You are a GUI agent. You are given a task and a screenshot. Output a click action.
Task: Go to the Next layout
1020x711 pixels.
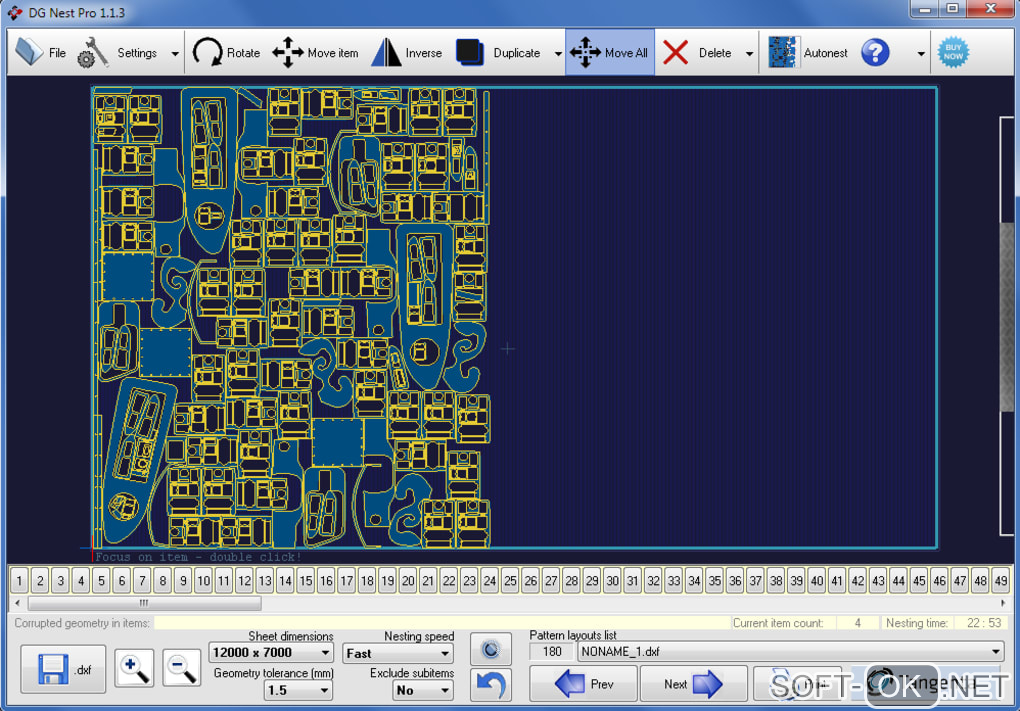click(693, 684)
